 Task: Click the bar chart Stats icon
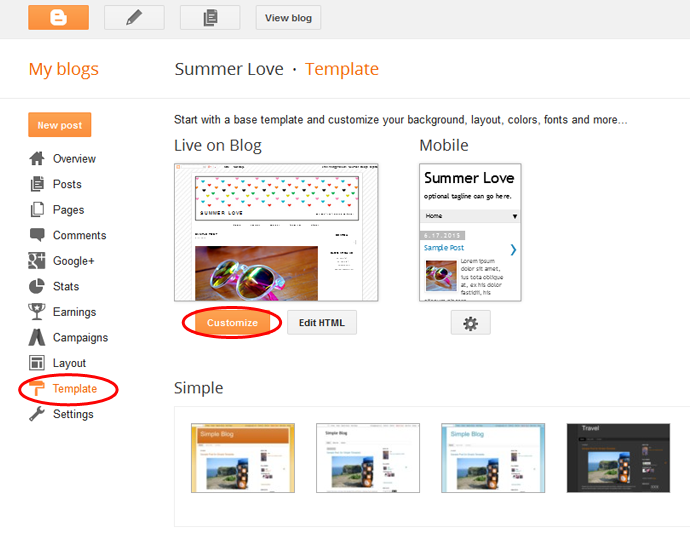click(x=37, y=287)
